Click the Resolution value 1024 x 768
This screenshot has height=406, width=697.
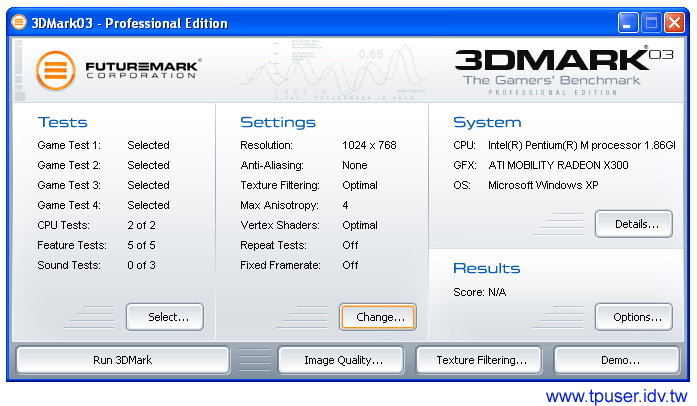(x=369, y=145)
